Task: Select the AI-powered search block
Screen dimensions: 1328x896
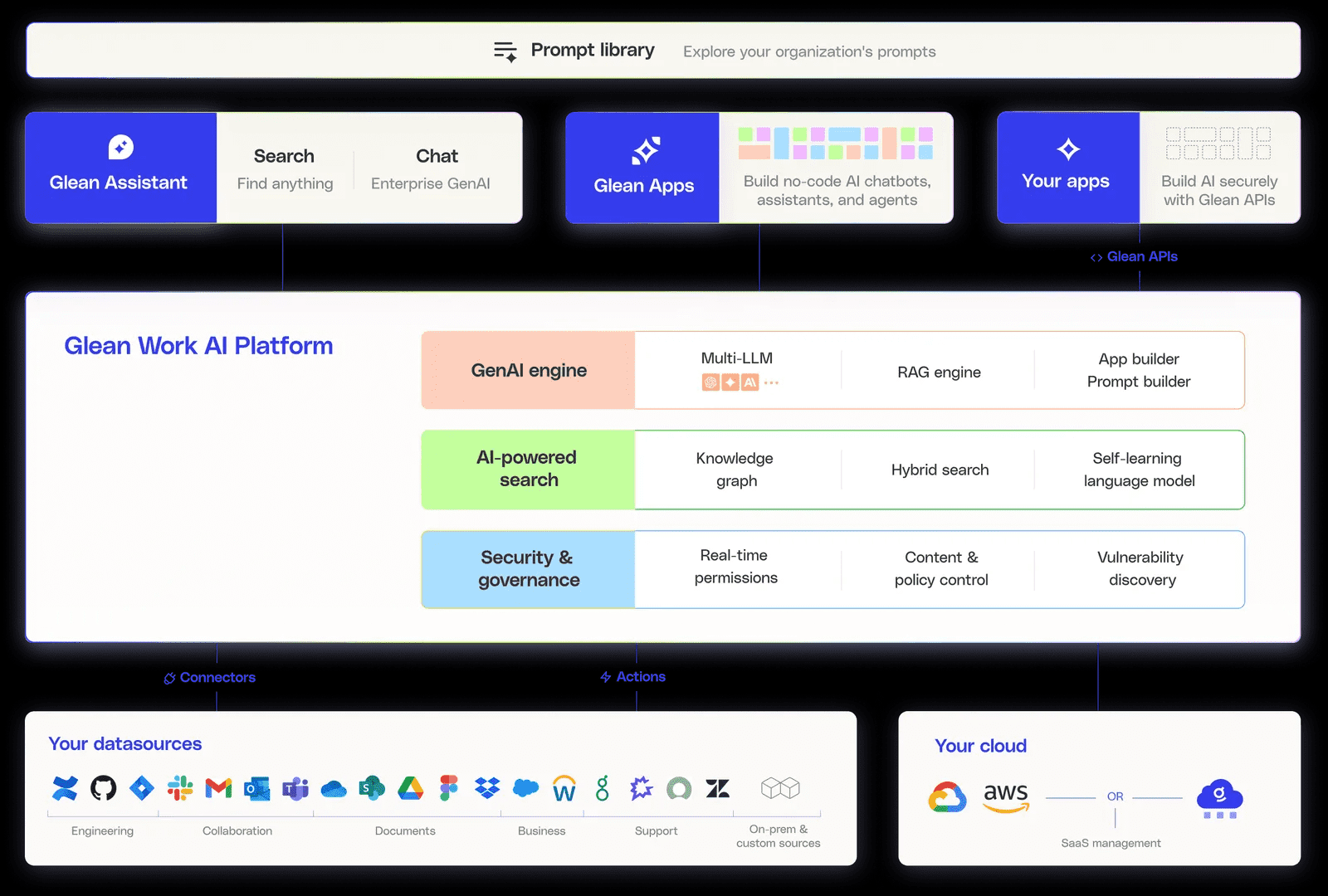Action: pyautogui.click(x=529, y=470)
